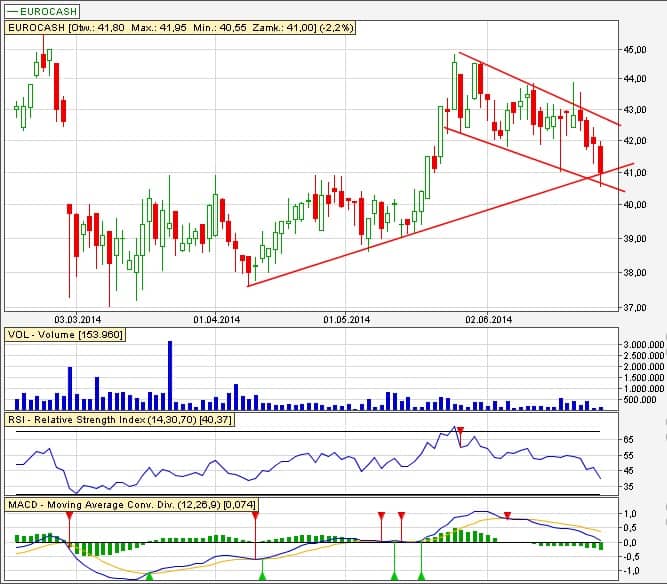Click the leftmost red MACD sell marker
Image resolution: width=667 pixels, height=584 pixels.
click(x=69, y=516)
